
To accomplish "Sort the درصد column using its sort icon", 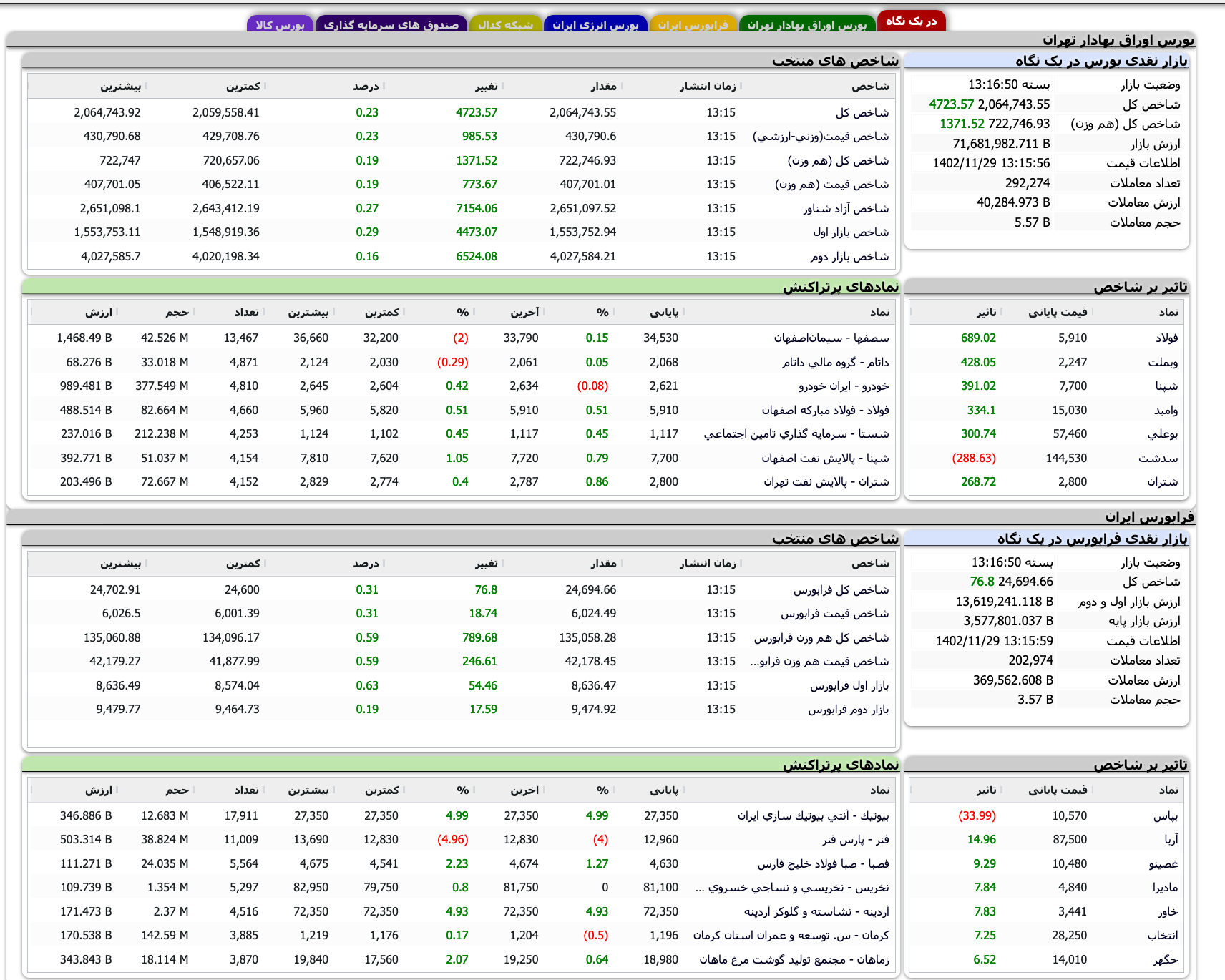I will (384, 85).
